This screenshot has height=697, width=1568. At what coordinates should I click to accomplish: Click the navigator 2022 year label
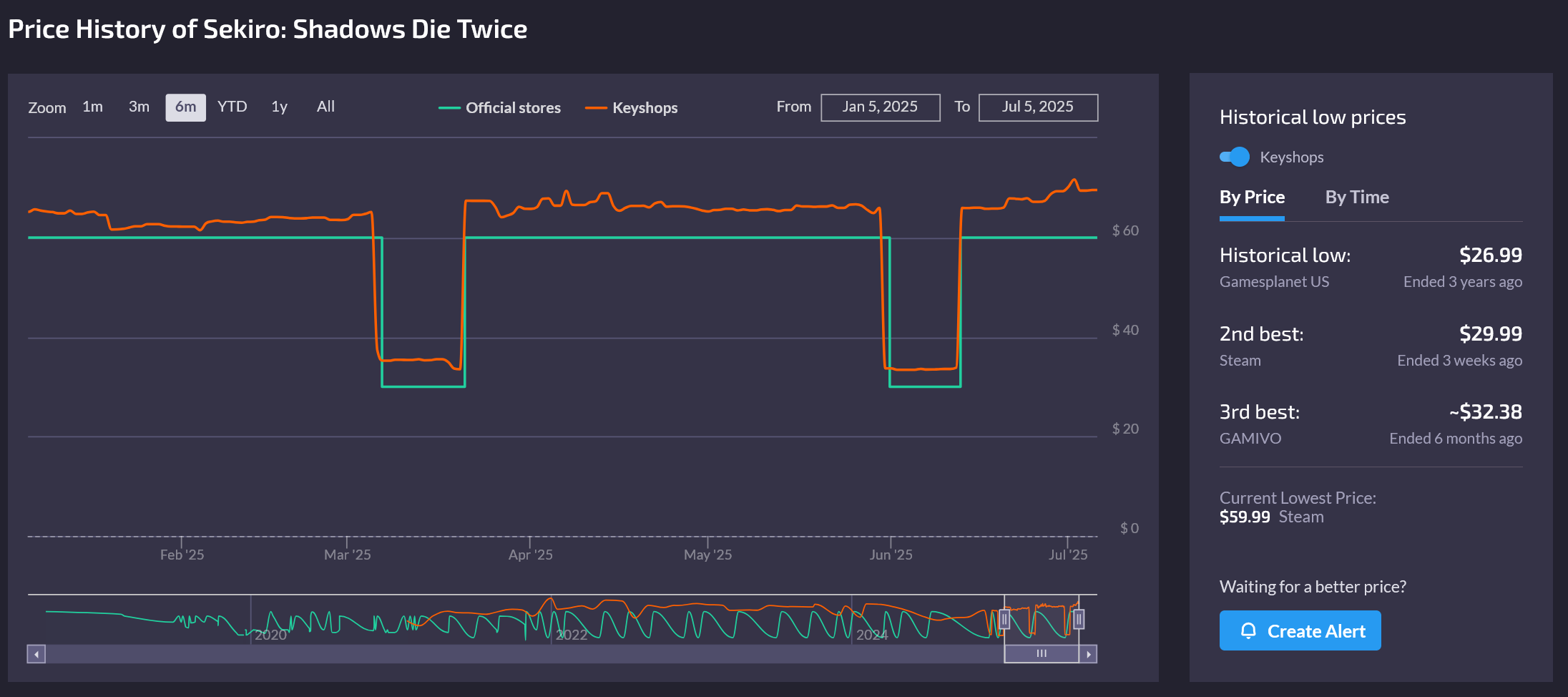point(572,635)
